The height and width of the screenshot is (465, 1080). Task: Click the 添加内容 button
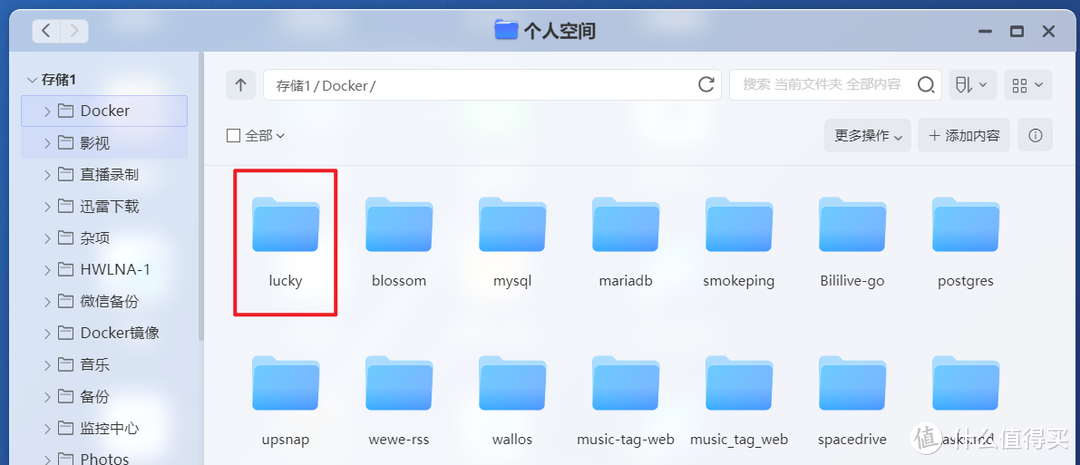(x=964, y=135)
